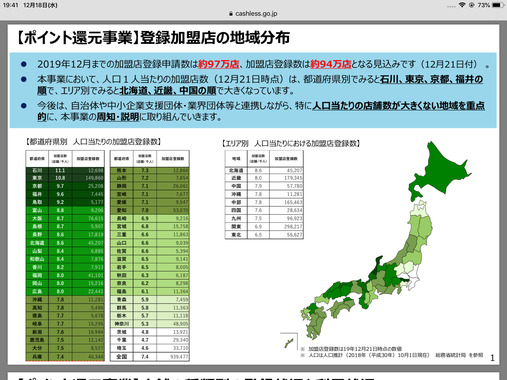This screenshot has width=507, height=380.
Task: Tap the lock icon beside cashless.go.jp
Action: [230, 14]
